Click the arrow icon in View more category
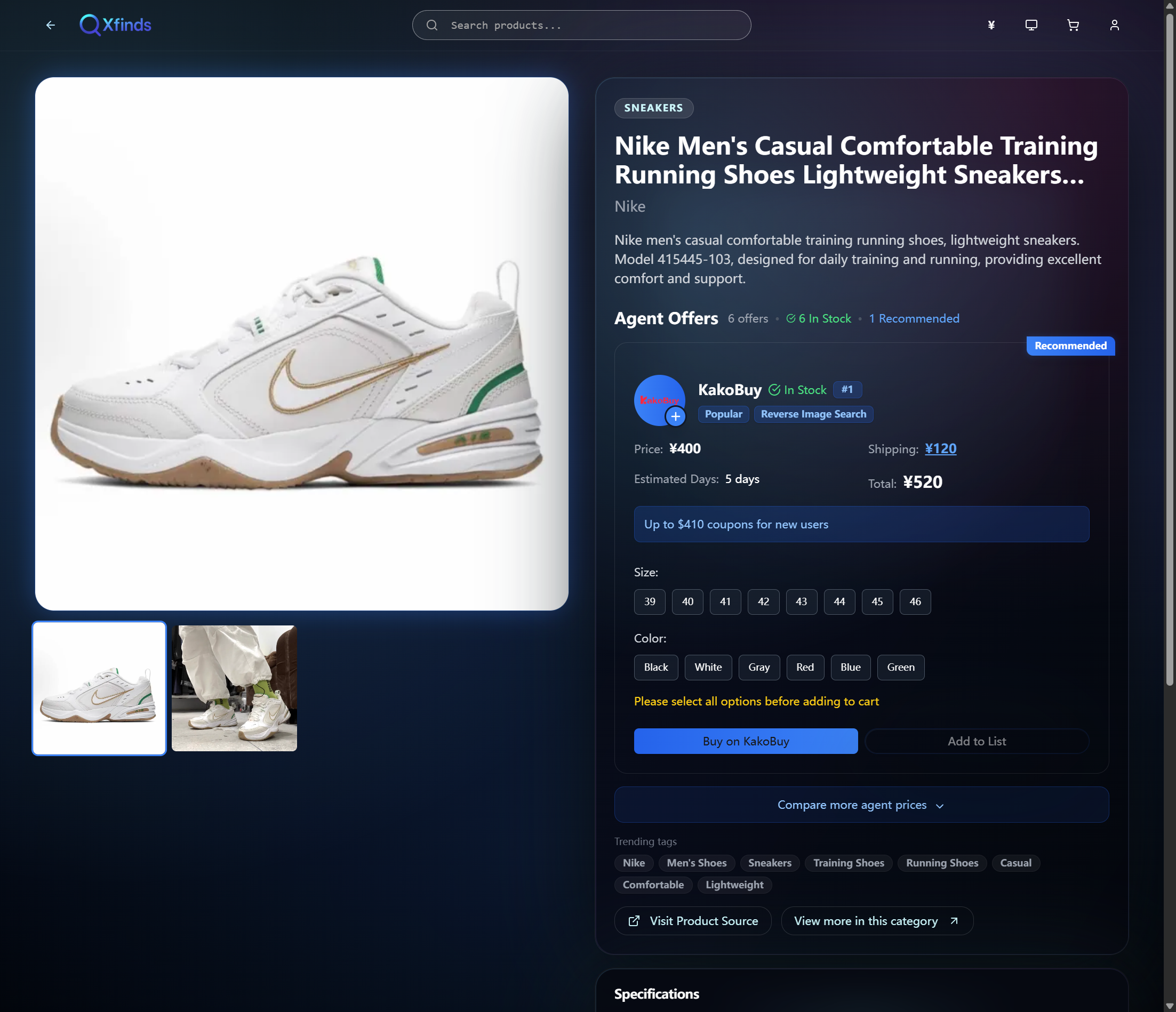This screenshot has height=1012, width=1176. [x=954, y=921]
